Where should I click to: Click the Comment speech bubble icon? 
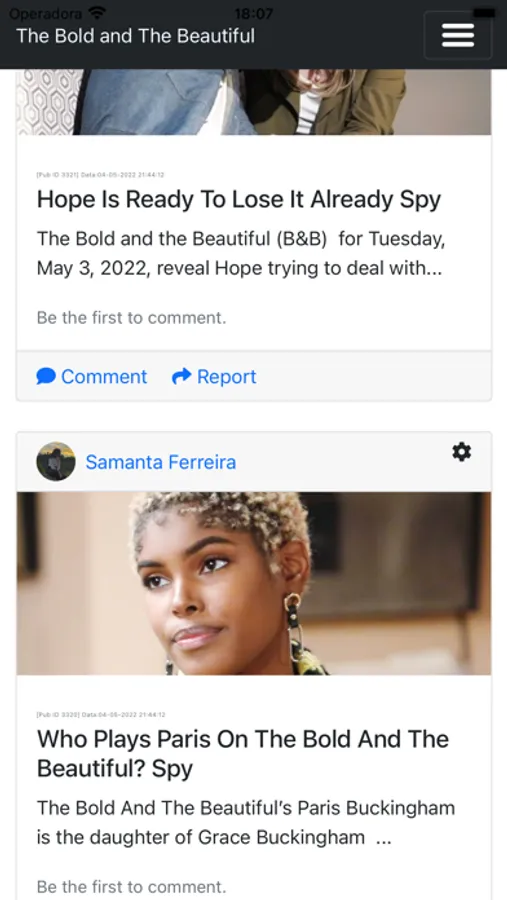click(x=46, y=377)
